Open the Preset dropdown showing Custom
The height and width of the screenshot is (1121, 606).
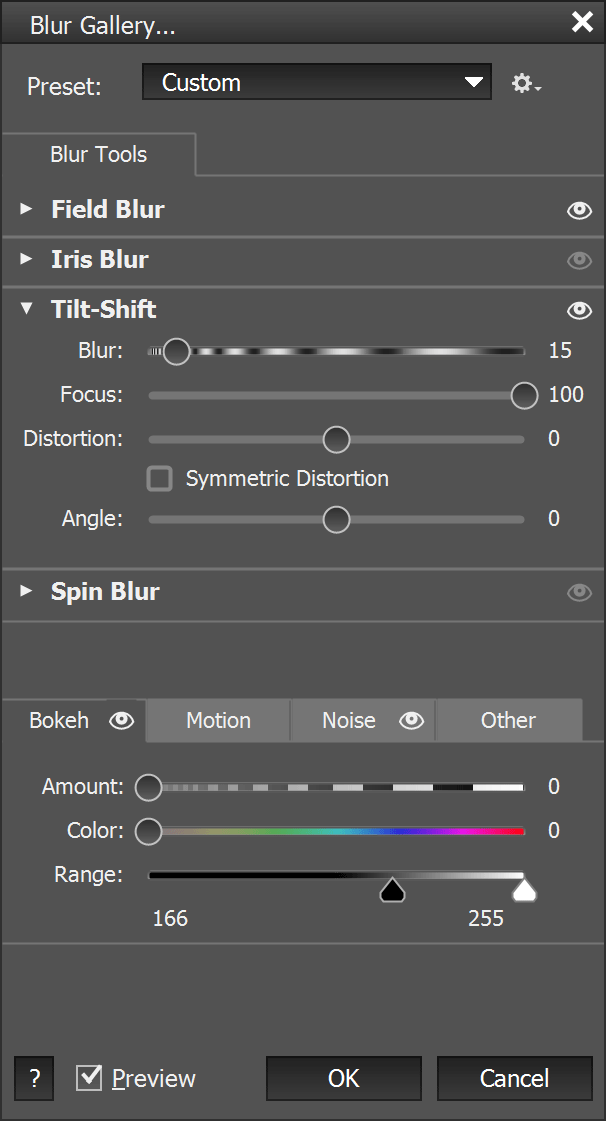pyautogui.click(x=317, y=83)
